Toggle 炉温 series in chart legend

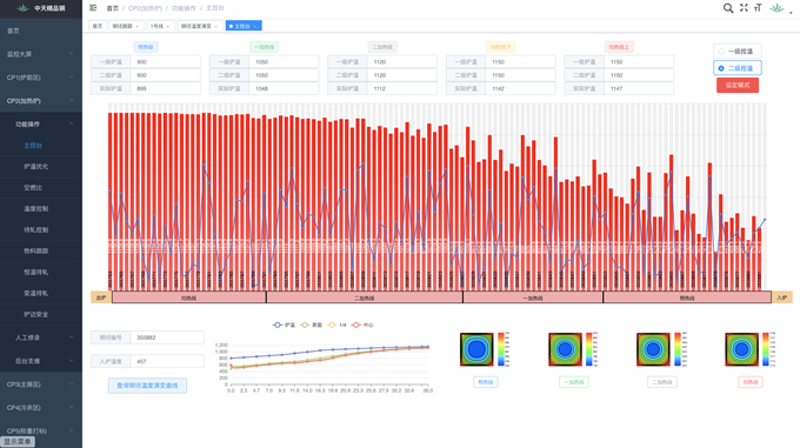click(x=284, y=325)
